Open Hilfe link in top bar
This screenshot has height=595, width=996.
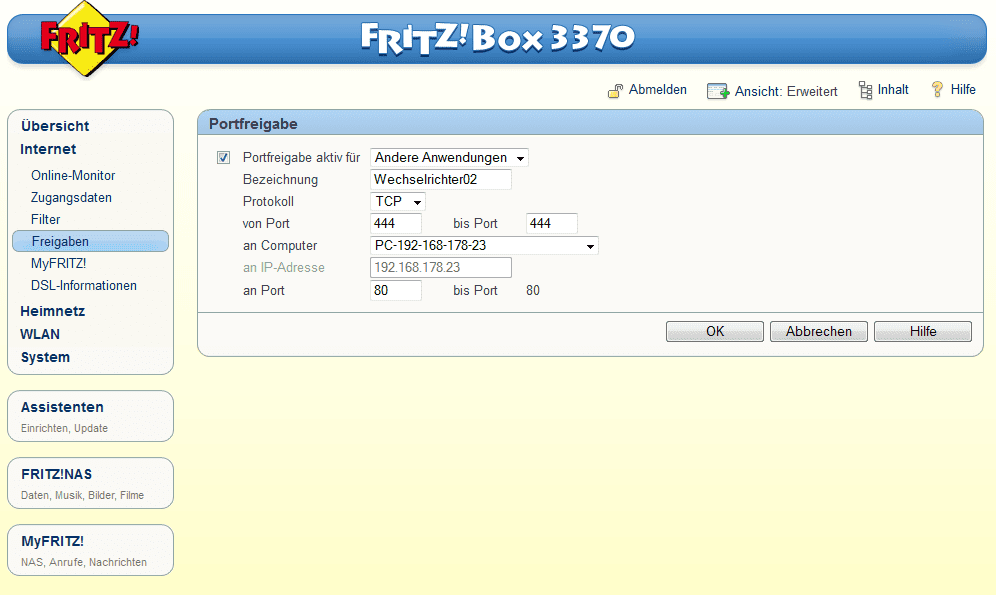pos(963,90)
